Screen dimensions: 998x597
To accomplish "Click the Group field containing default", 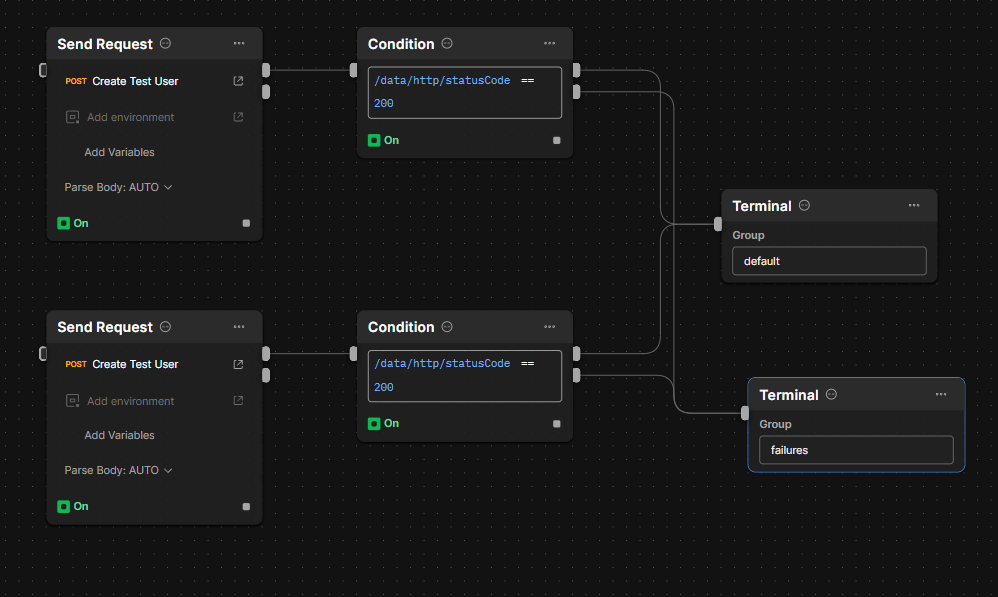I will [829, 261].
